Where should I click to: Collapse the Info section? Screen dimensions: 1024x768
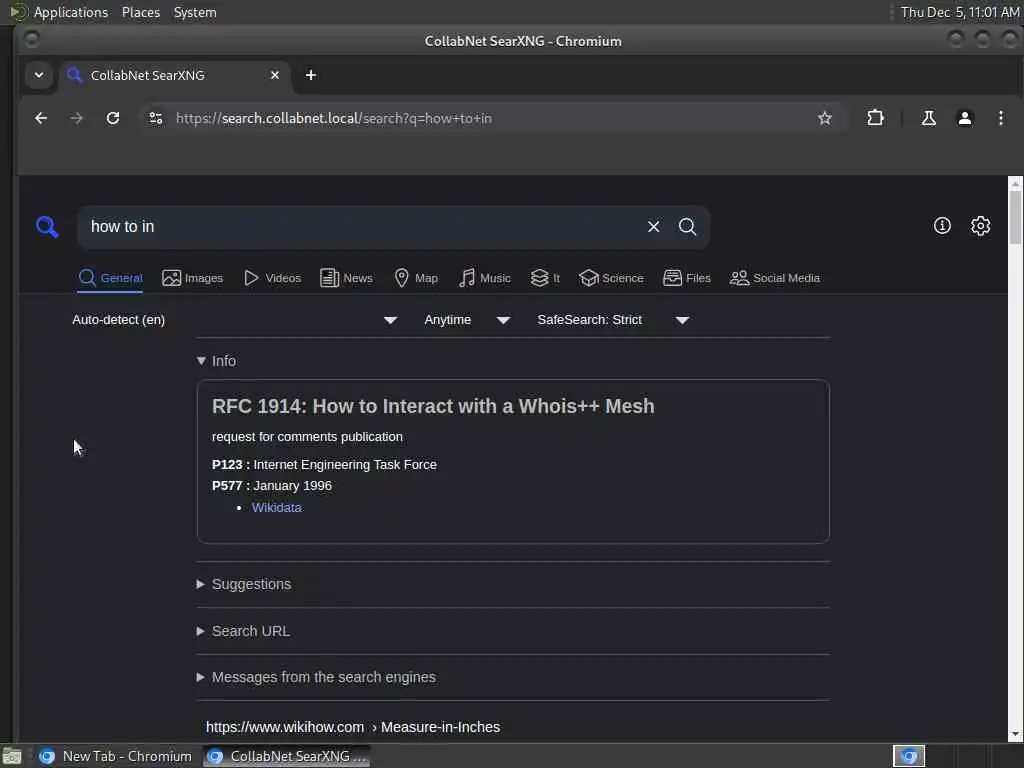point(216,361)
